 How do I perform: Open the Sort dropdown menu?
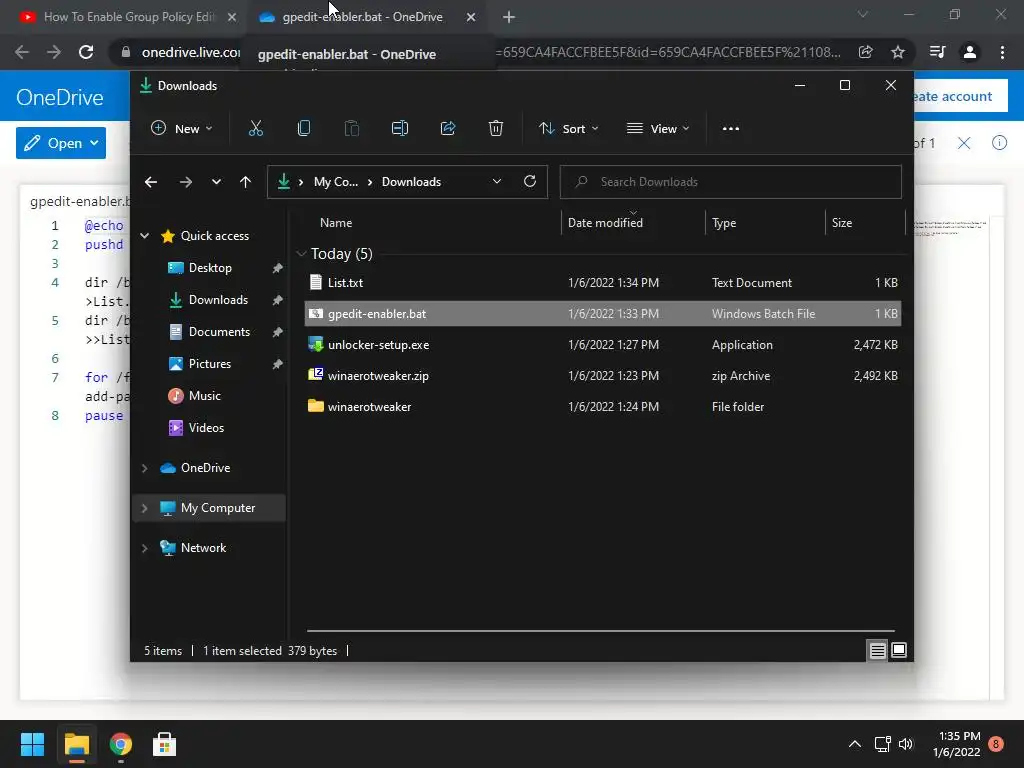(x=568, y=129)
